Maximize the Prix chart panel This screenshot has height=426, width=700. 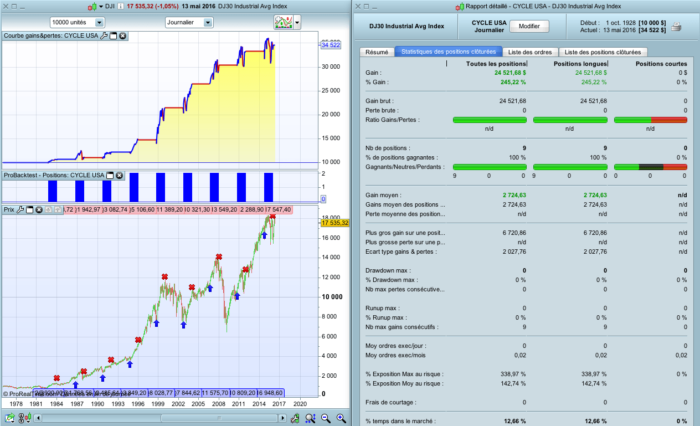[29, 209]
